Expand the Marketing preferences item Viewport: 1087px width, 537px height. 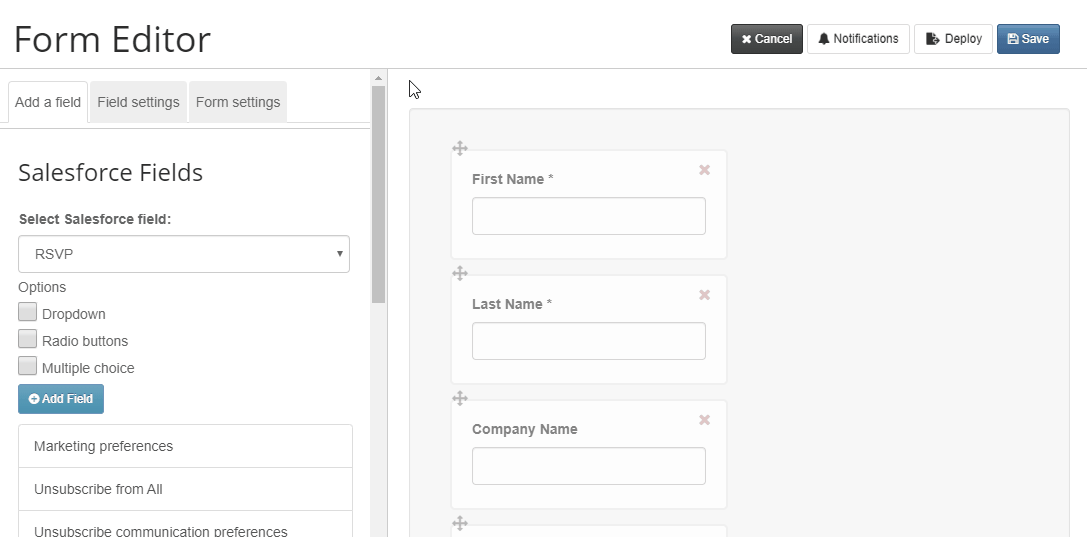pos(186,446)
